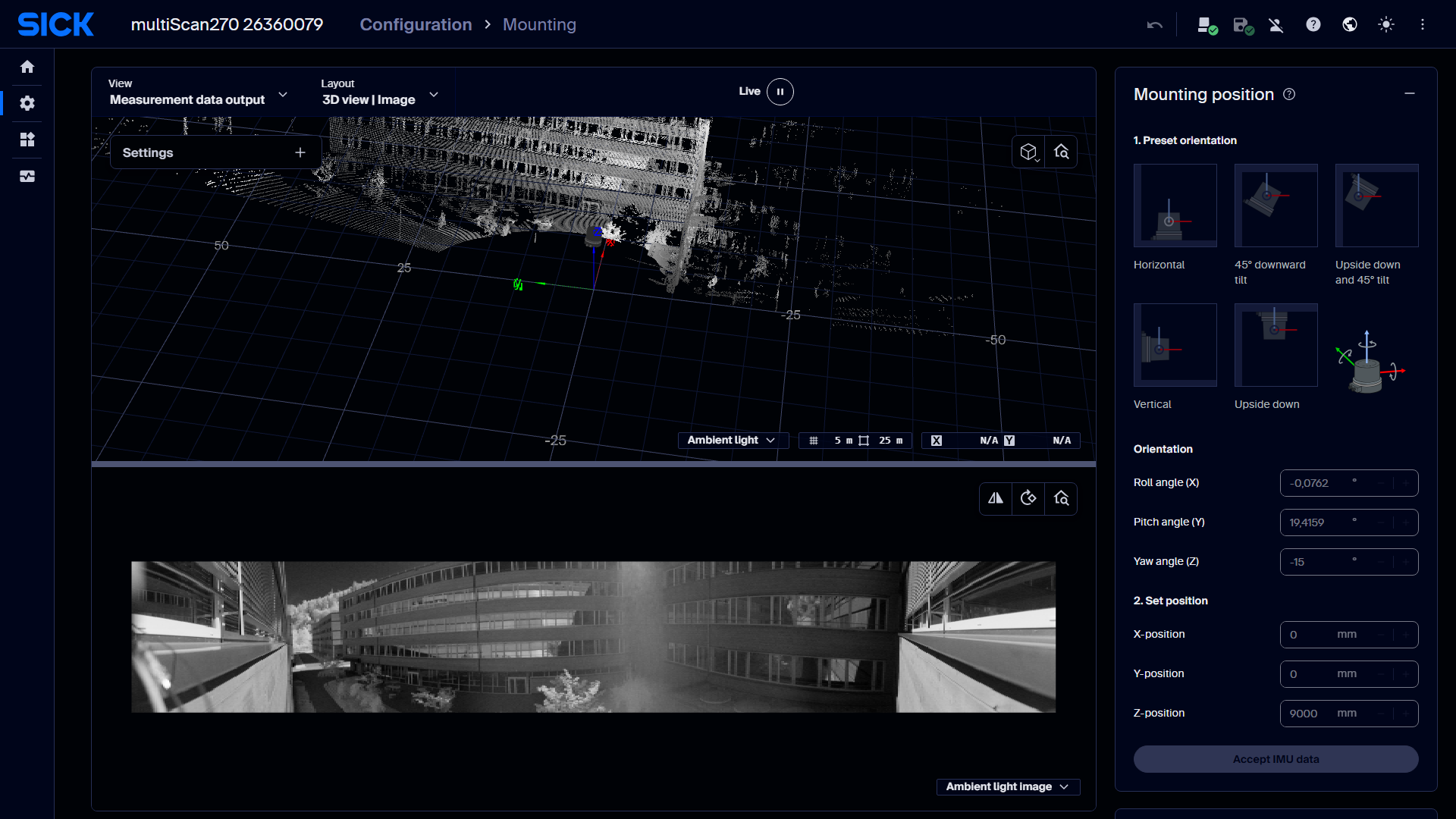This screenshot has width=1456, height=819.
Task: Click the Accept IMU data button
Action: (1276, 759)
